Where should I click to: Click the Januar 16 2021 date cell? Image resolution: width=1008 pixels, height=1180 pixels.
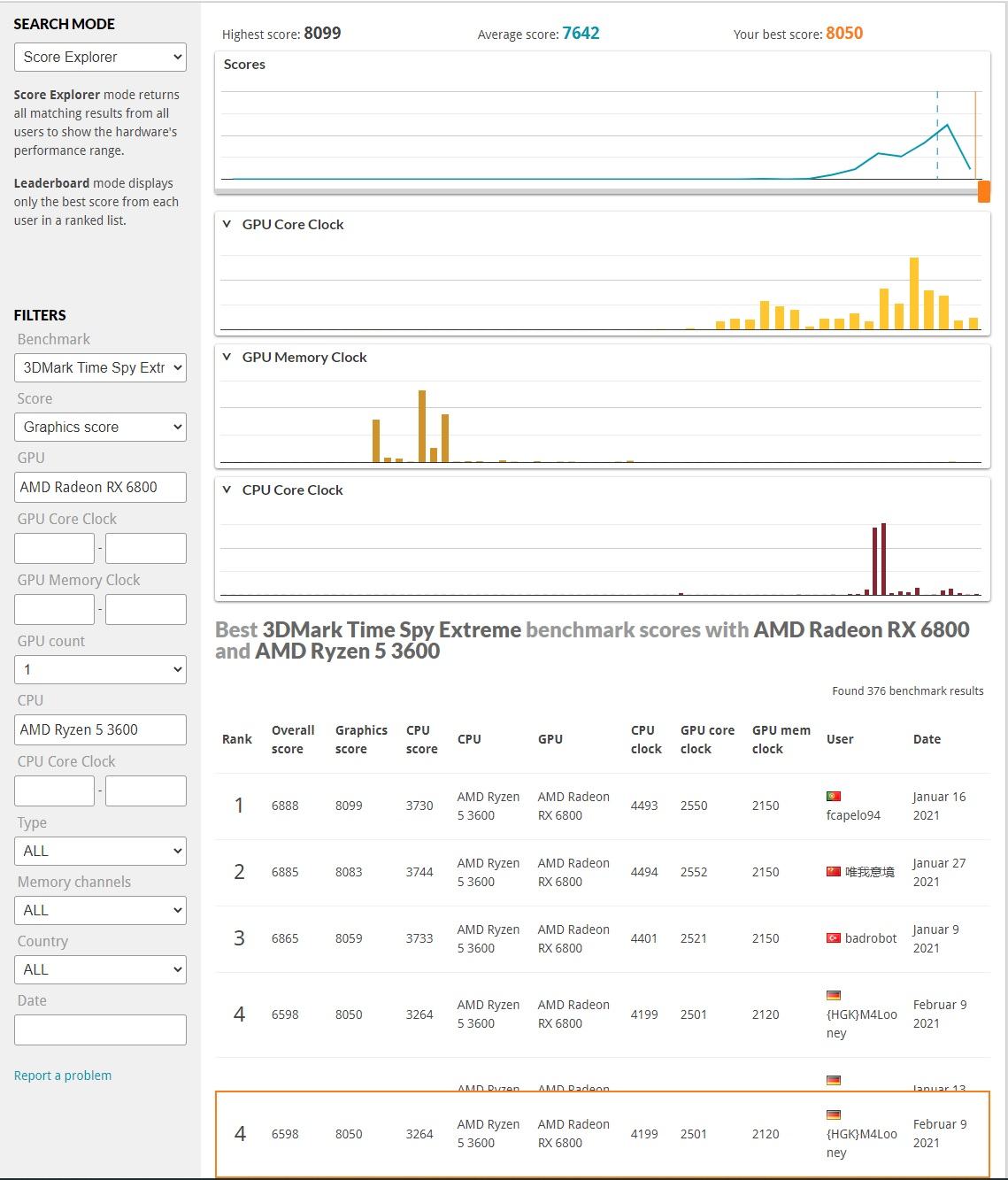(x=939, y=806)
